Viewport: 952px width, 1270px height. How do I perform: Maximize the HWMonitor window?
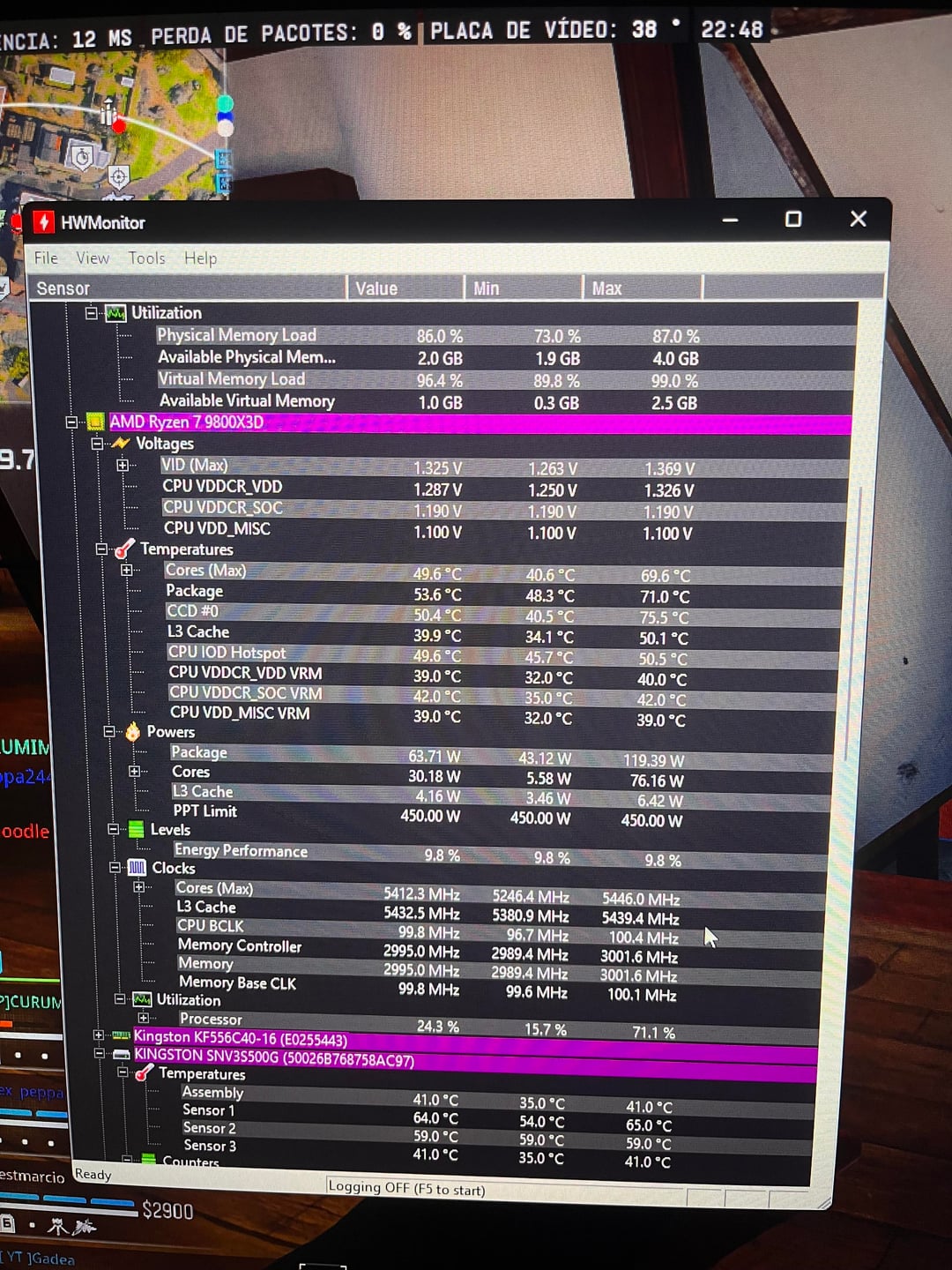[793, 219]
